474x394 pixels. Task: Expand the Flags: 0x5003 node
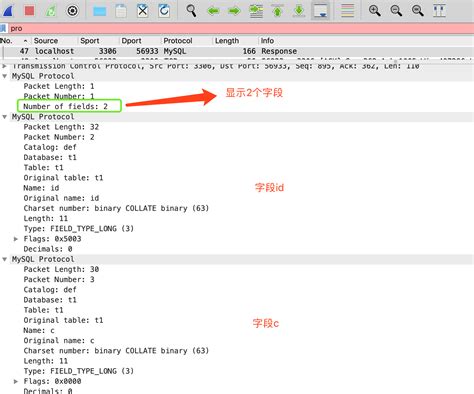[x=16, y=239]
